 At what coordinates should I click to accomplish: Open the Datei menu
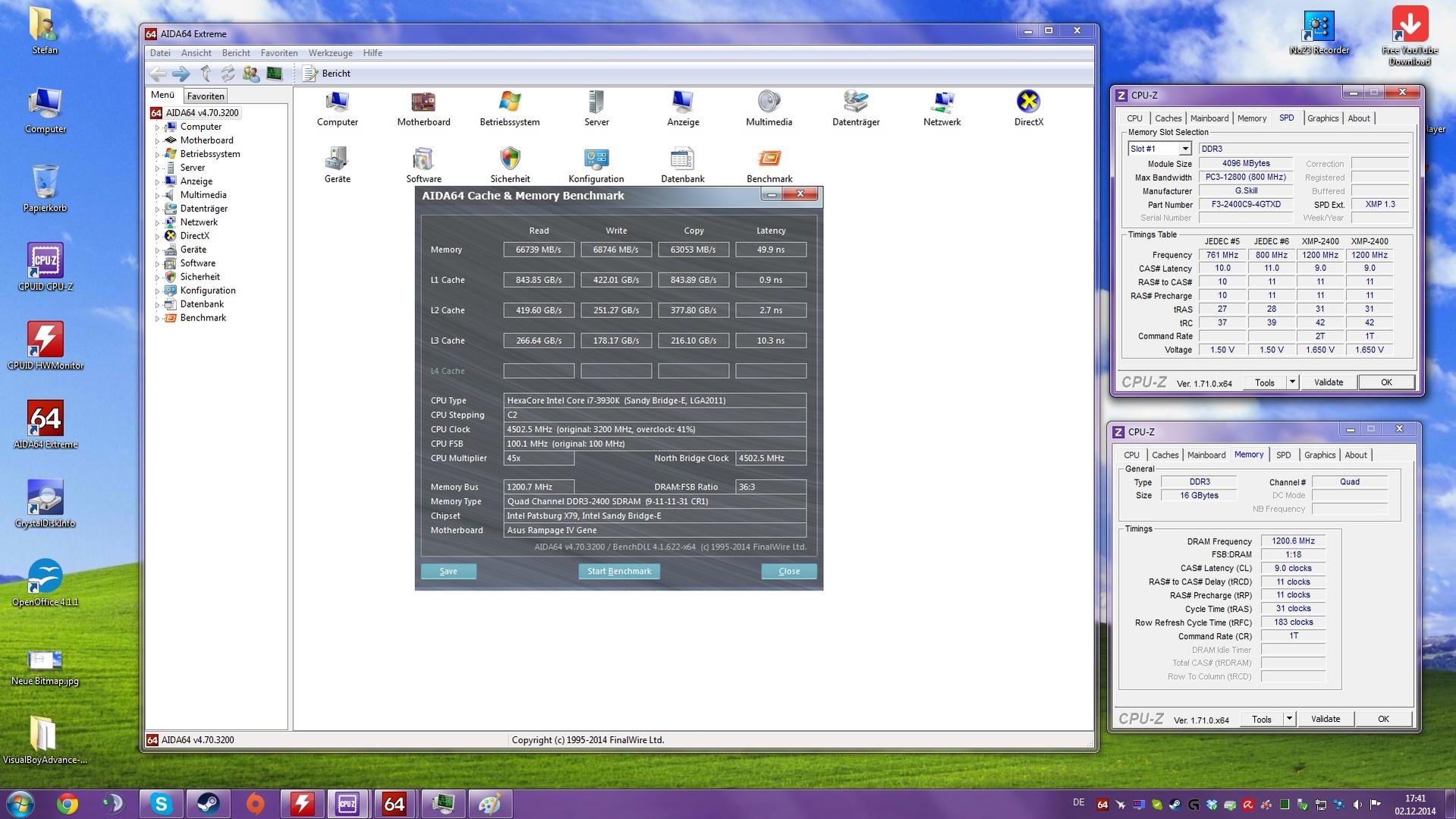[160, 53]
